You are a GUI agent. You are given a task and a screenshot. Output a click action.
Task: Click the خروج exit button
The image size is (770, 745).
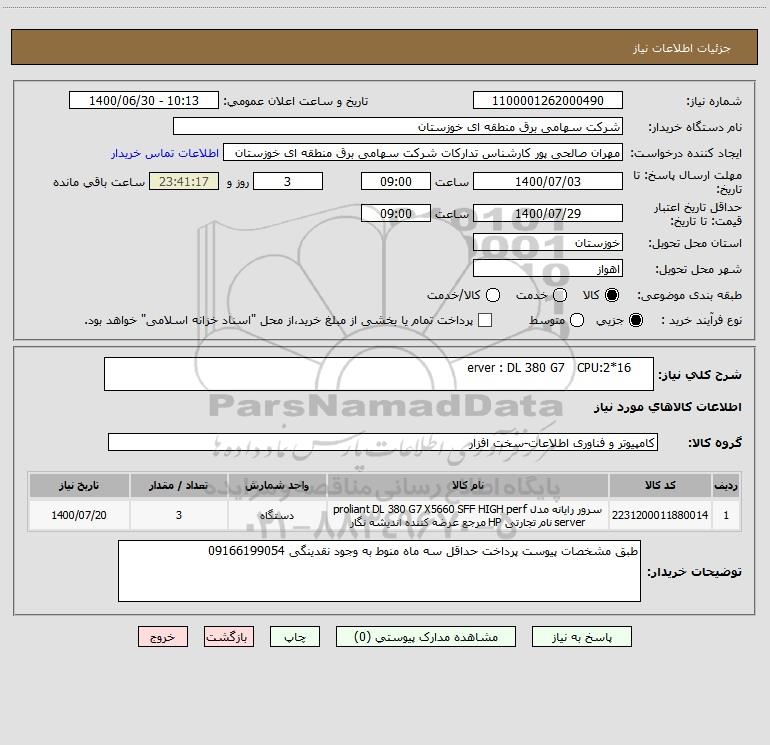coord(163,637)
